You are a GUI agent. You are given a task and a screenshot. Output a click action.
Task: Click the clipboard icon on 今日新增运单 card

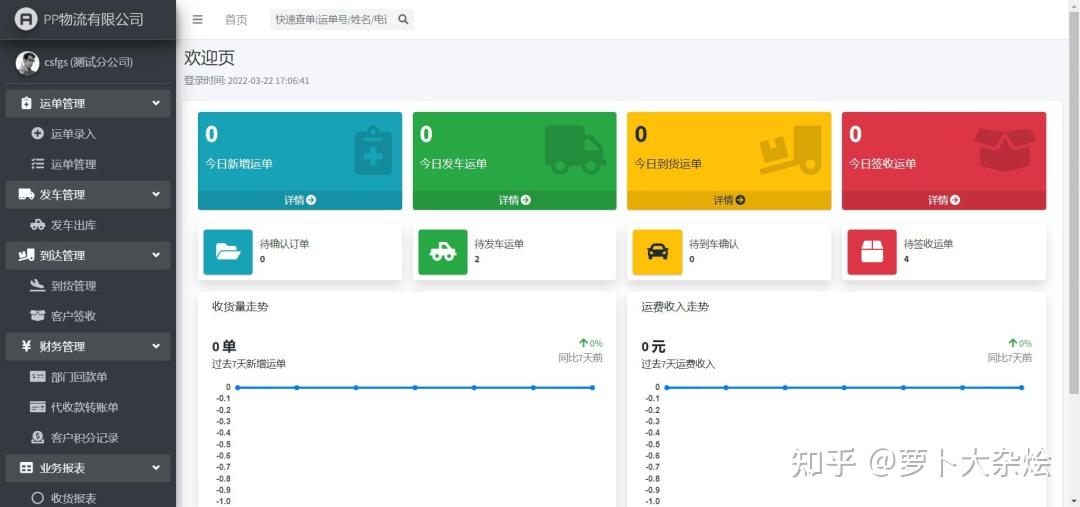(373, 149)
